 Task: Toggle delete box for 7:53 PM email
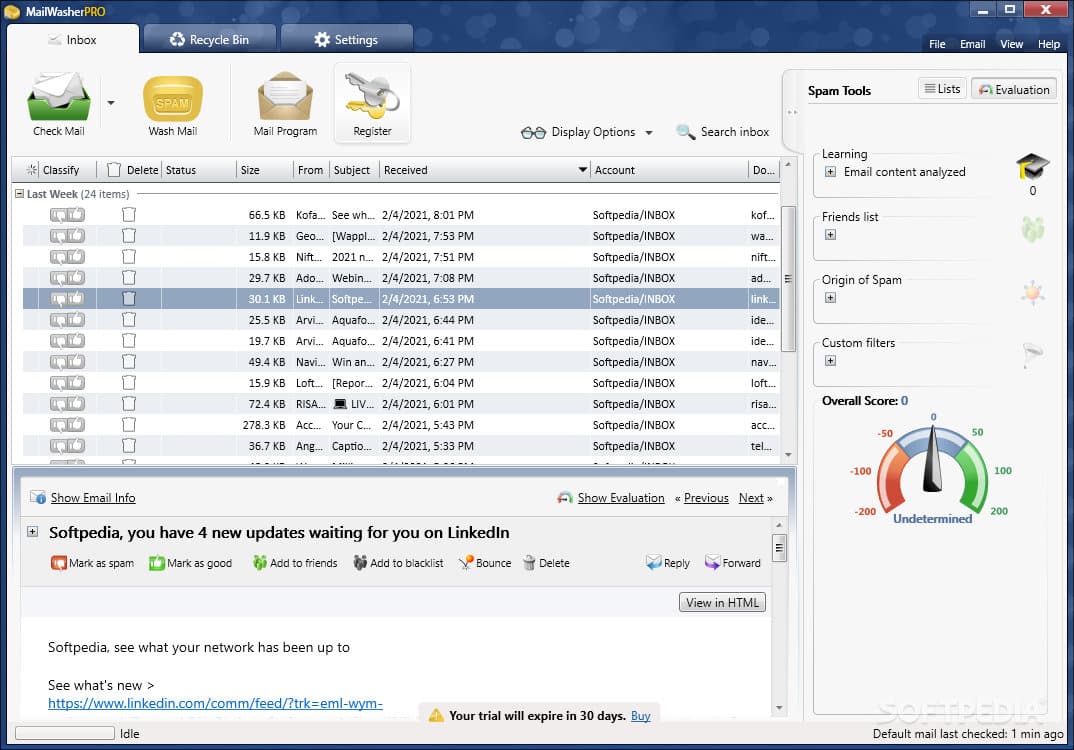point(129,236)
